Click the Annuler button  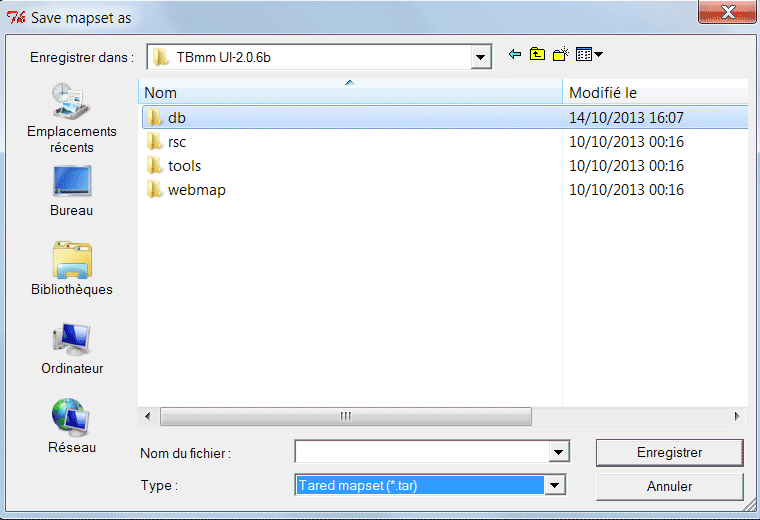(x=669, y=487)
